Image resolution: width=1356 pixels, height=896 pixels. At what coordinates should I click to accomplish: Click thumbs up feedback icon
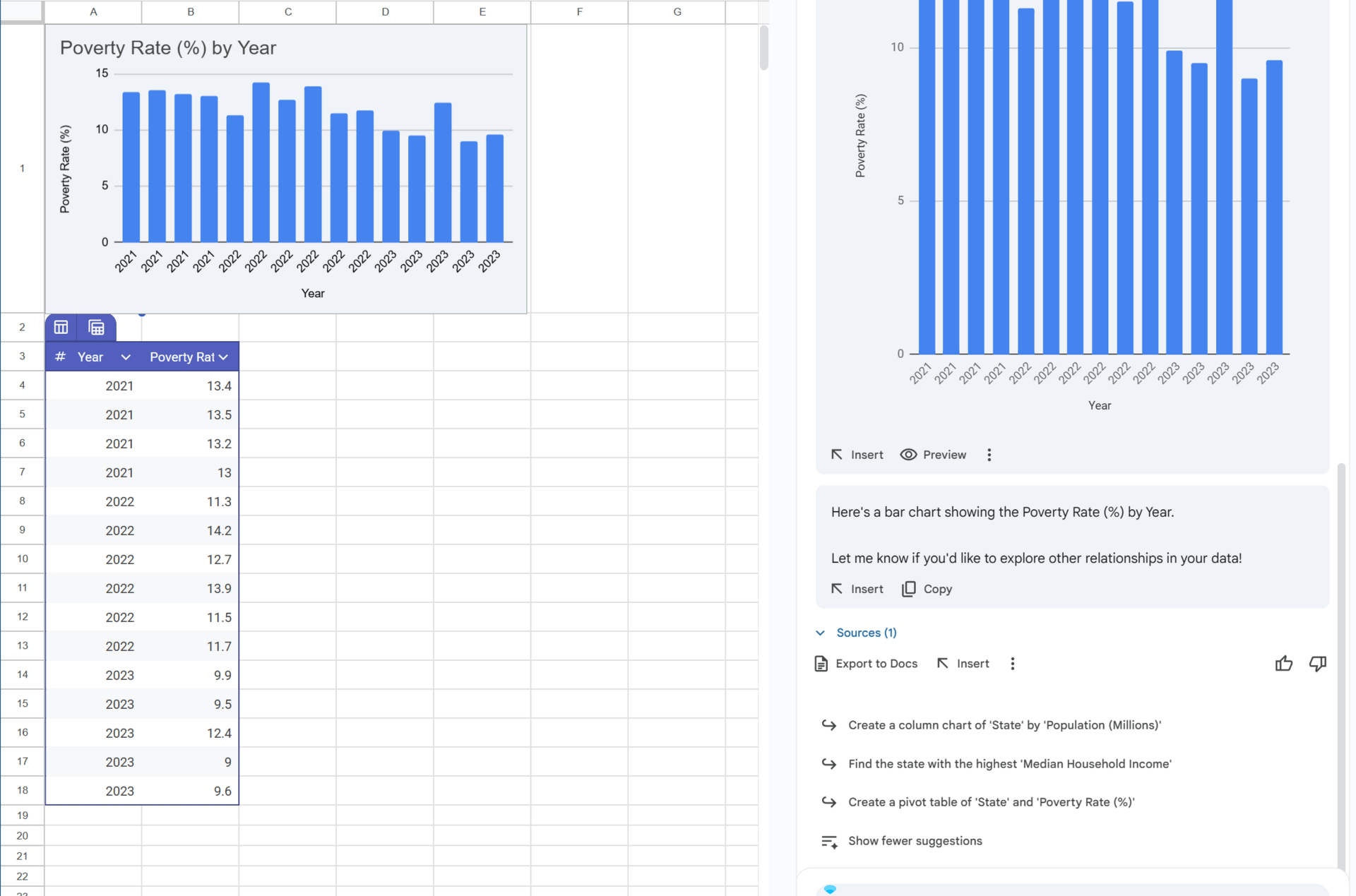pyautogui.click(x=1283, y=664)
